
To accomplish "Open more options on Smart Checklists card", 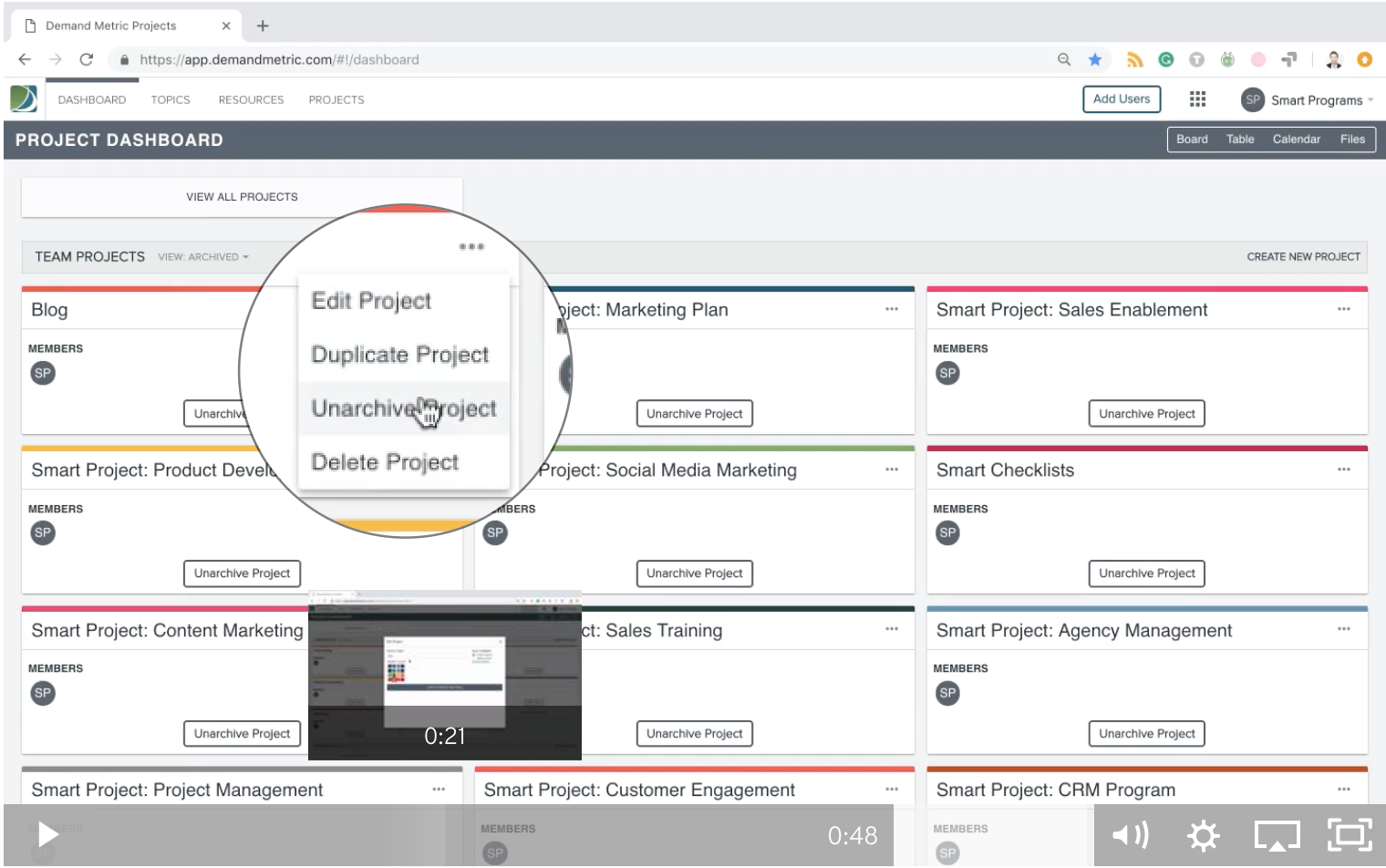I will pyautogui.click(x=1344, y=470).
